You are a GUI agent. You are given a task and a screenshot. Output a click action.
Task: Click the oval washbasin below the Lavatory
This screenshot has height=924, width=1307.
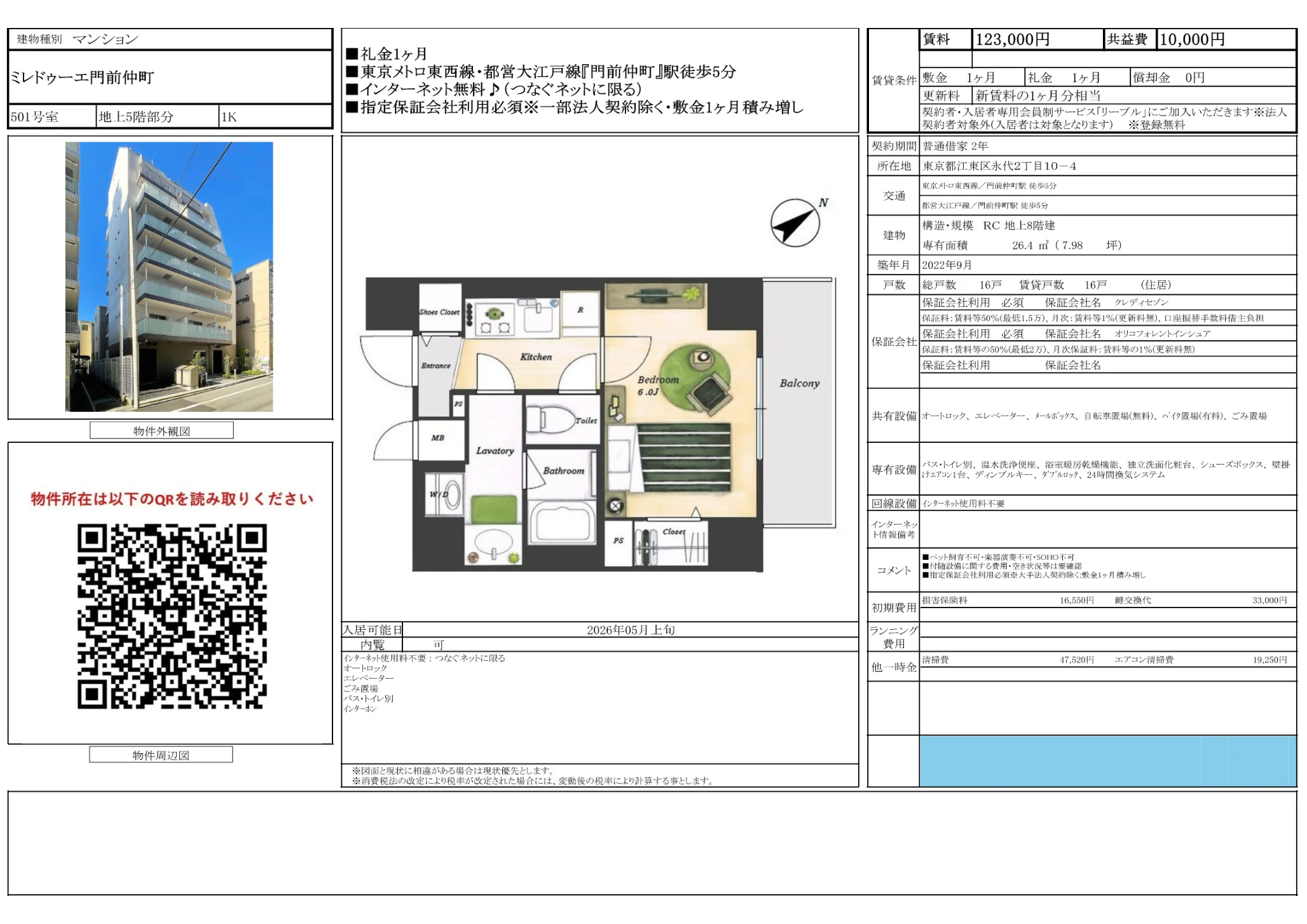[494, 544]
